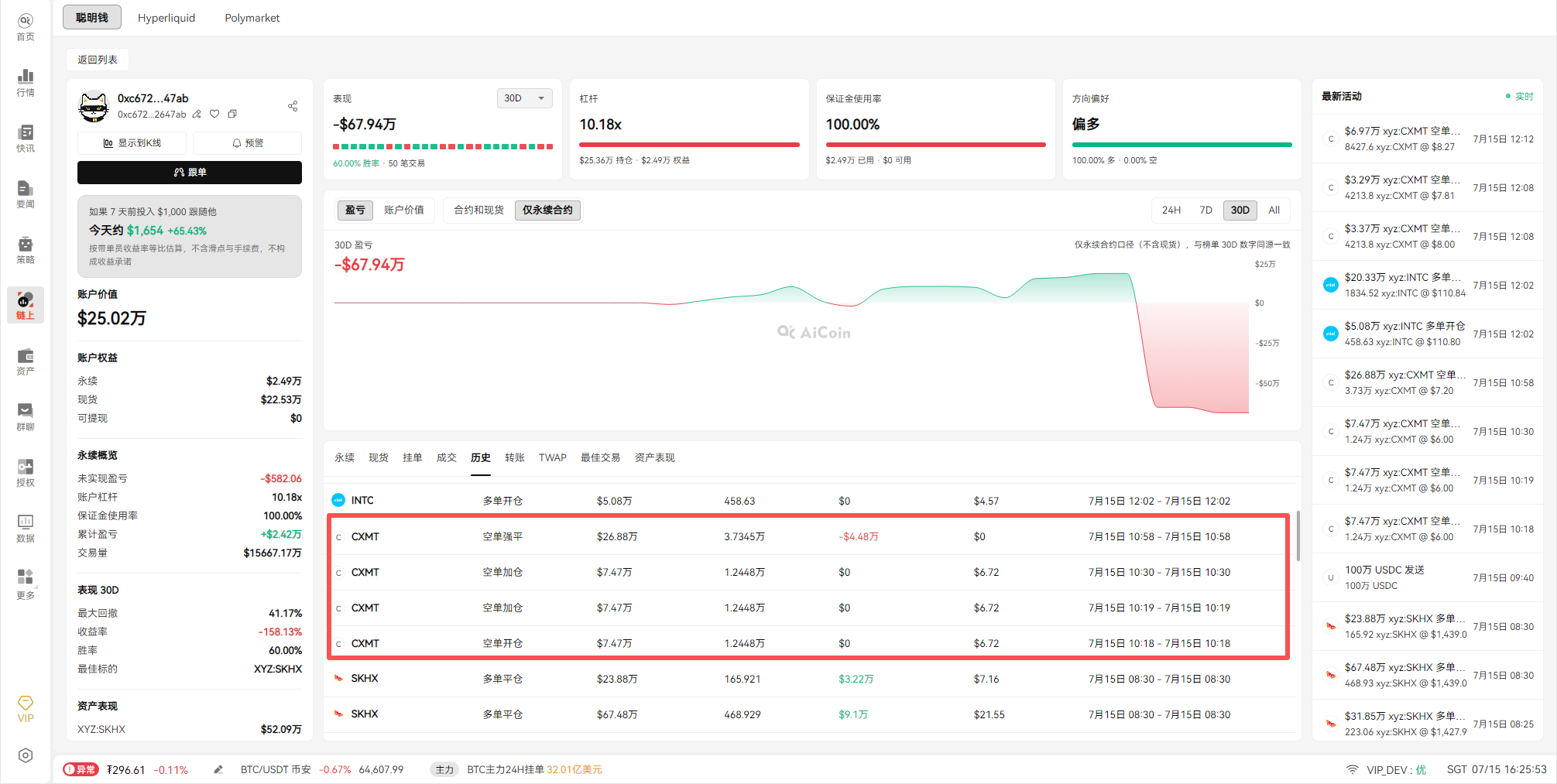This screenshot has width=1557, height=784.
Task: Click the 返回列表 back to list button
Action: pyautogui.click(x=98, y=60)
